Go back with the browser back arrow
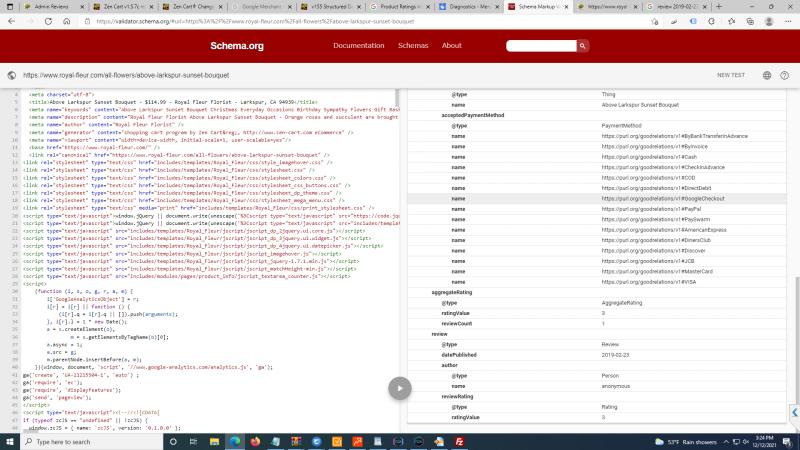 pyautogui.click(x=11, y=21)
